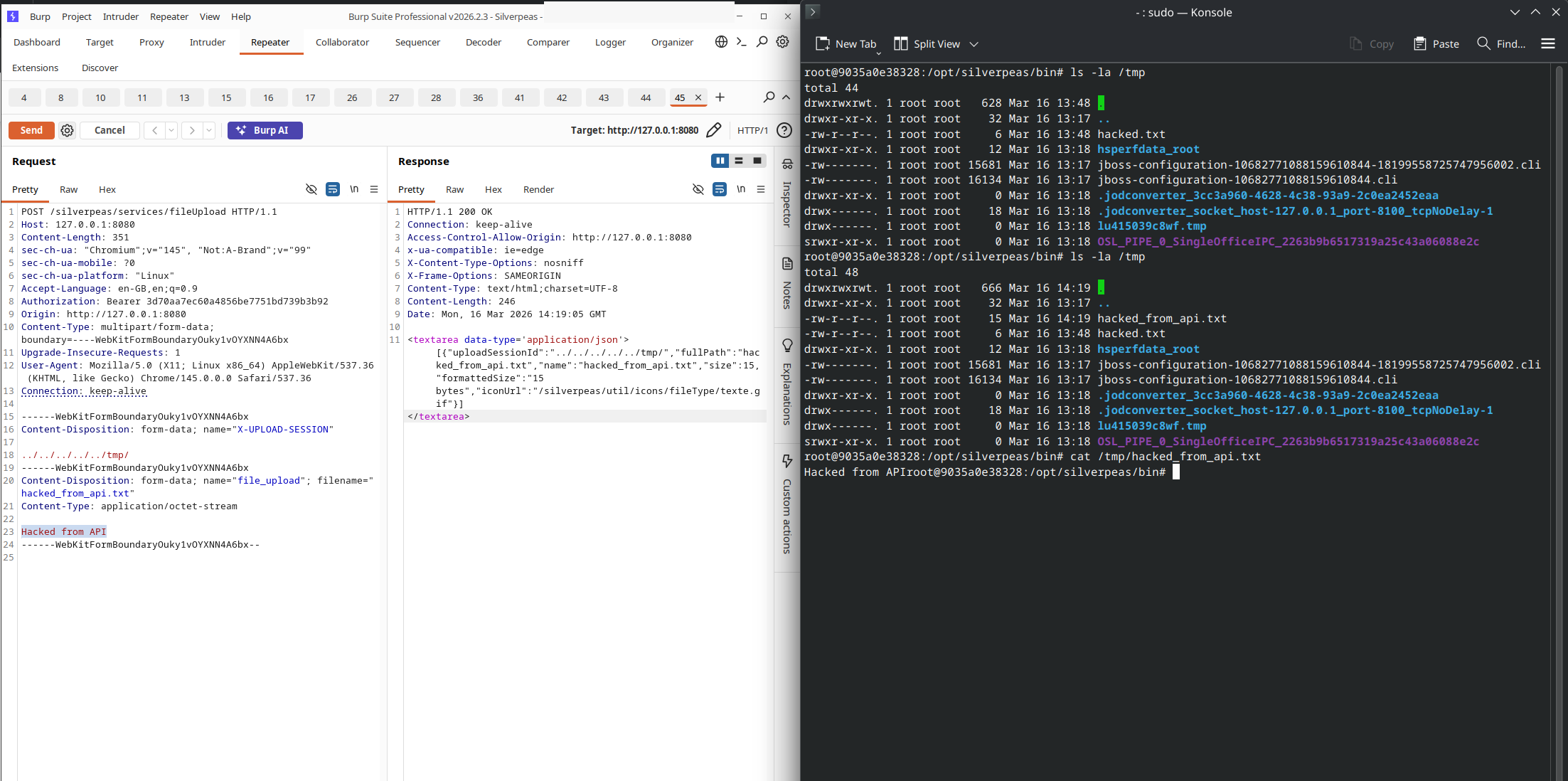Switch to the Logger tab
The image size is (1568, 781).
point(610,42)
